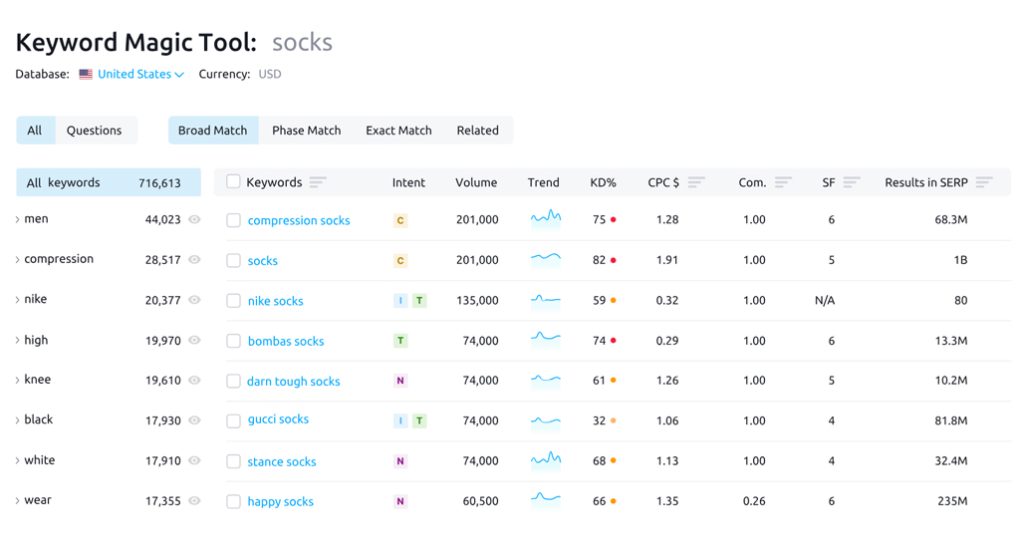Click the N intent badge for darn tough socks

400,380
